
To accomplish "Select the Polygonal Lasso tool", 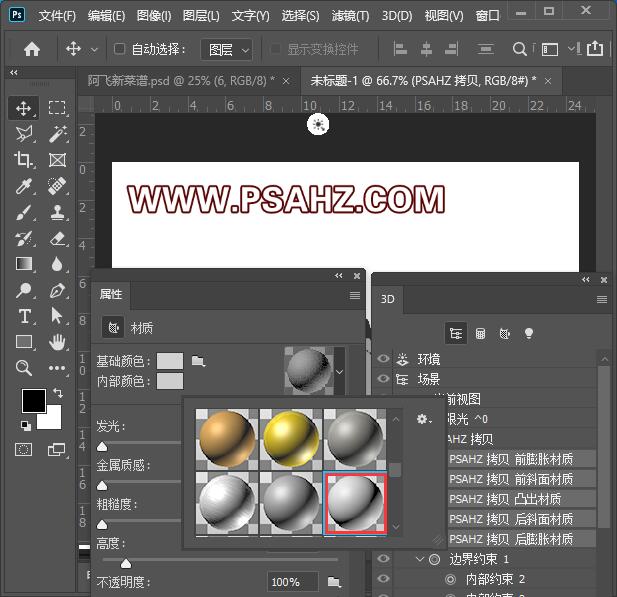I will (24, 134).
